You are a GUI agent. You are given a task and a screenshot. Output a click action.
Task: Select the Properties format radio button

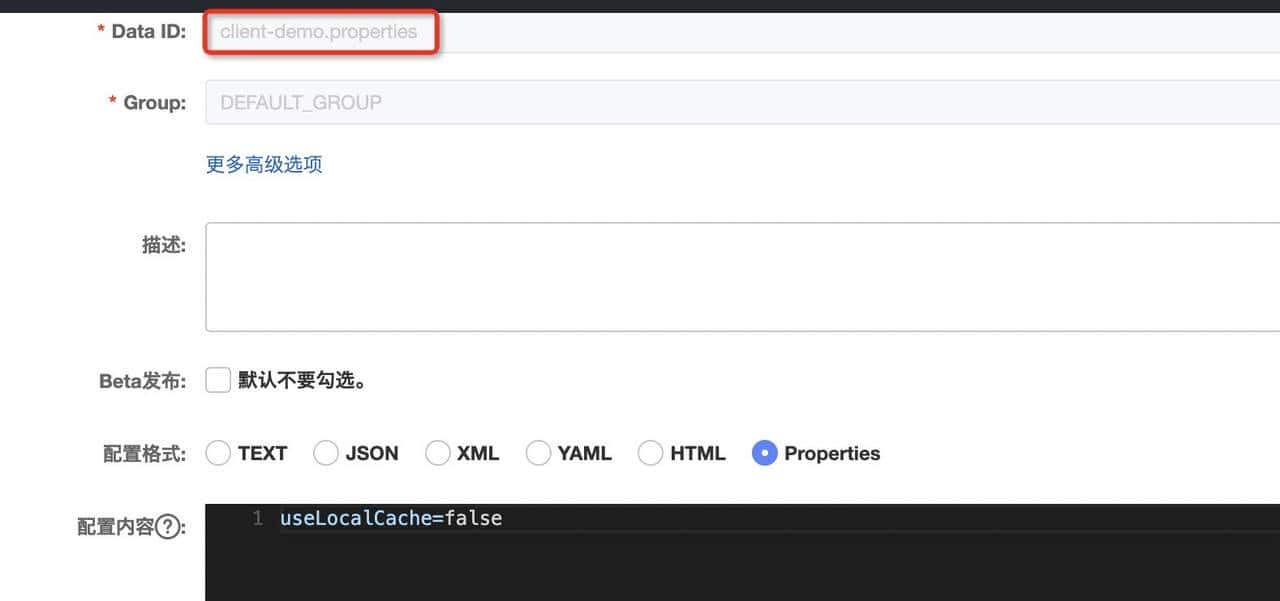(x=765, y=453)
